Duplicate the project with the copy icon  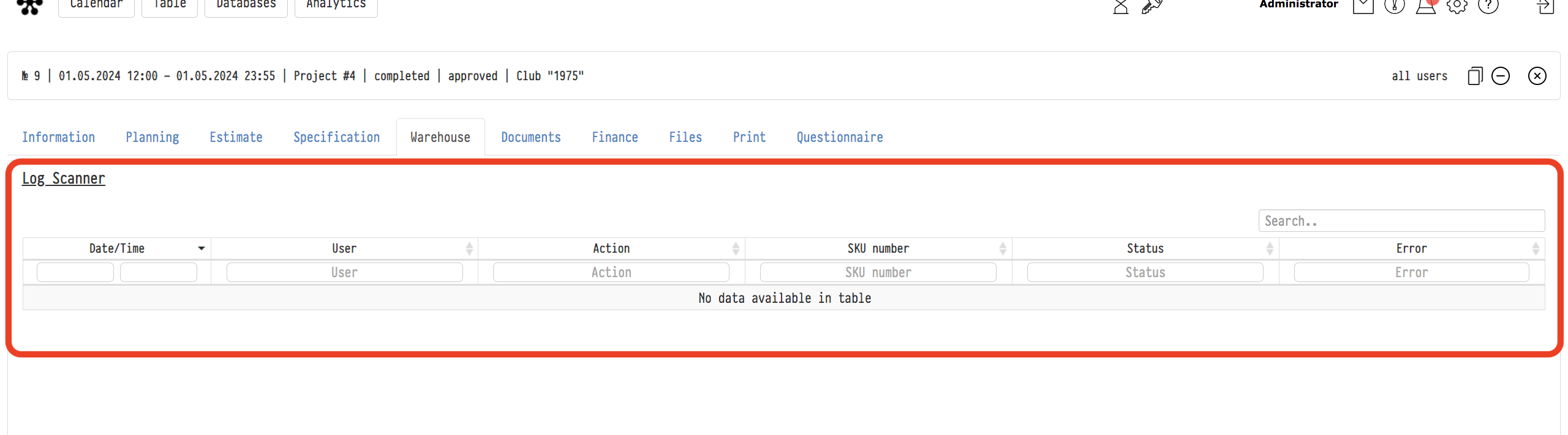pyautogui.click(x=1475, y=76)
